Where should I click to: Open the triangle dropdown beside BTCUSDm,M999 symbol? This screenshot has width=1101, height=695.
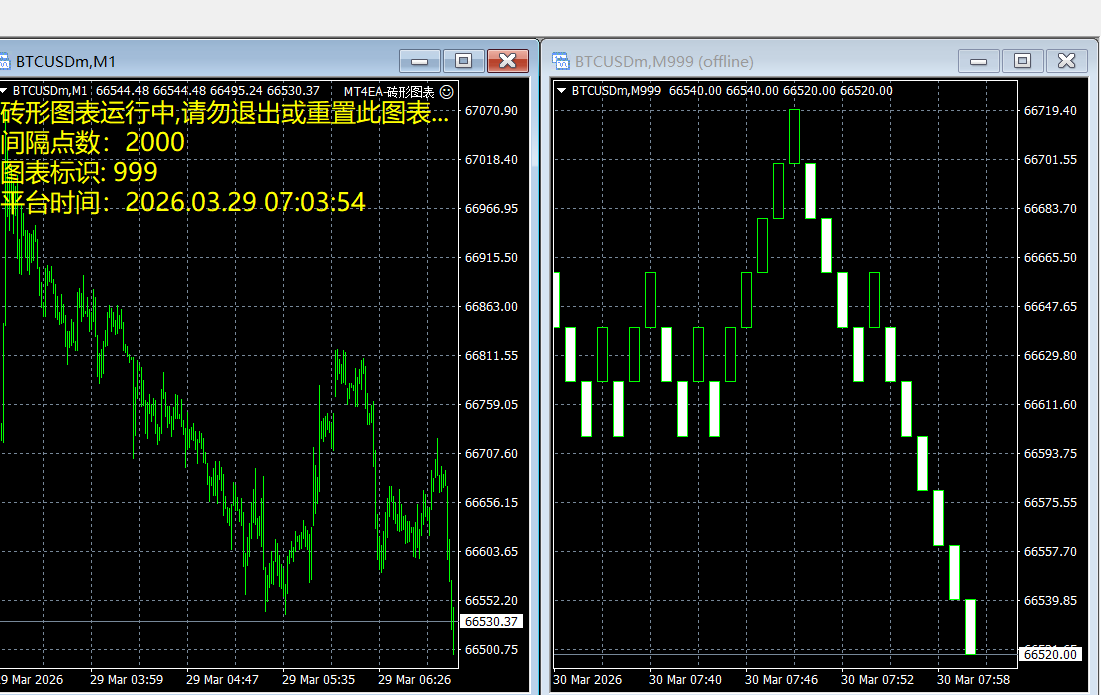561,91
